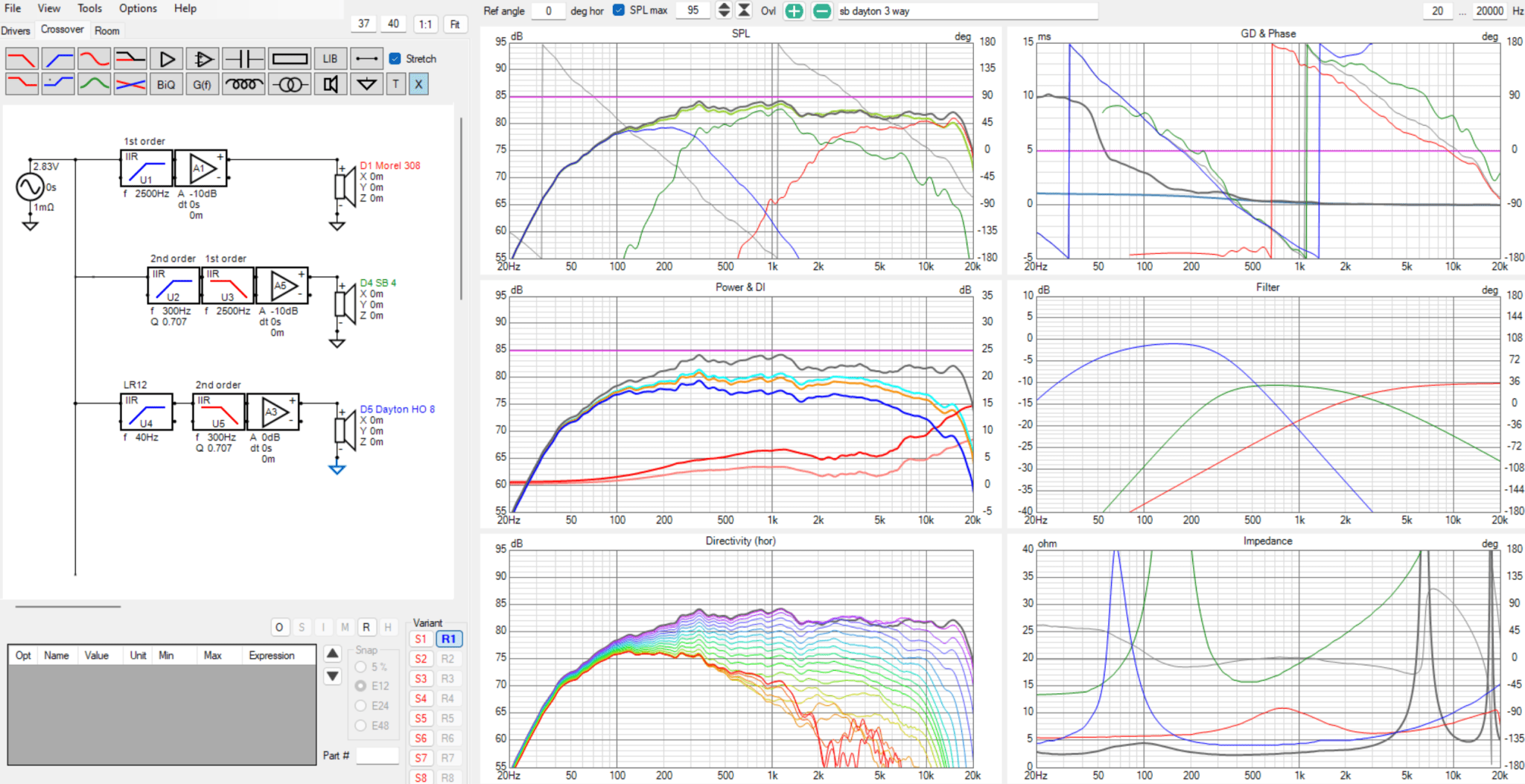
Task: Insert a capacitor component
Action: 243,58
